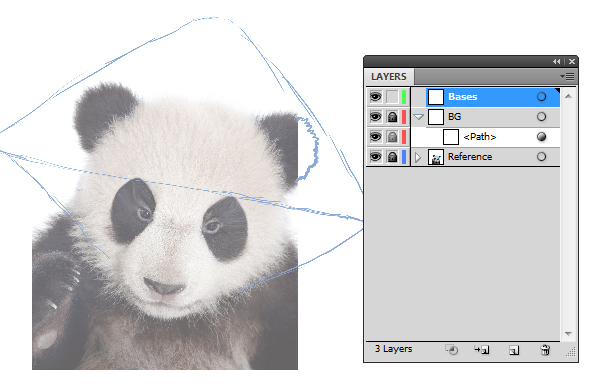Click Create New Sublayer icon
595x390 pixels.
(482, 350)
